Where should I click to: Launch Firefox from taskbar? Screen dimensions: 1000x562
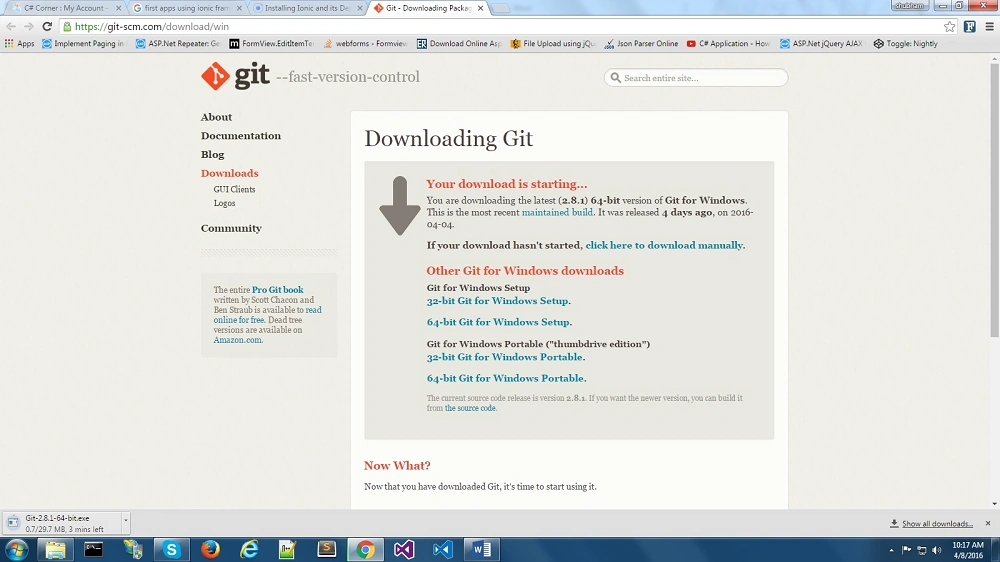210,549
